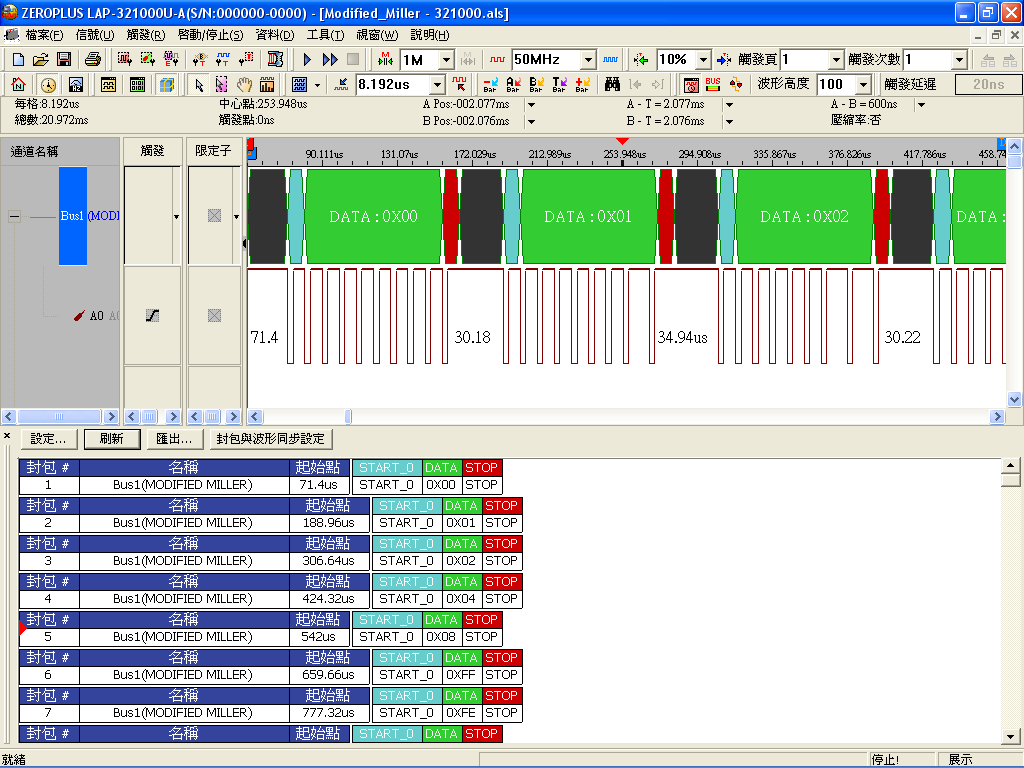Click the run (single play) button

[x=307, y=59]
